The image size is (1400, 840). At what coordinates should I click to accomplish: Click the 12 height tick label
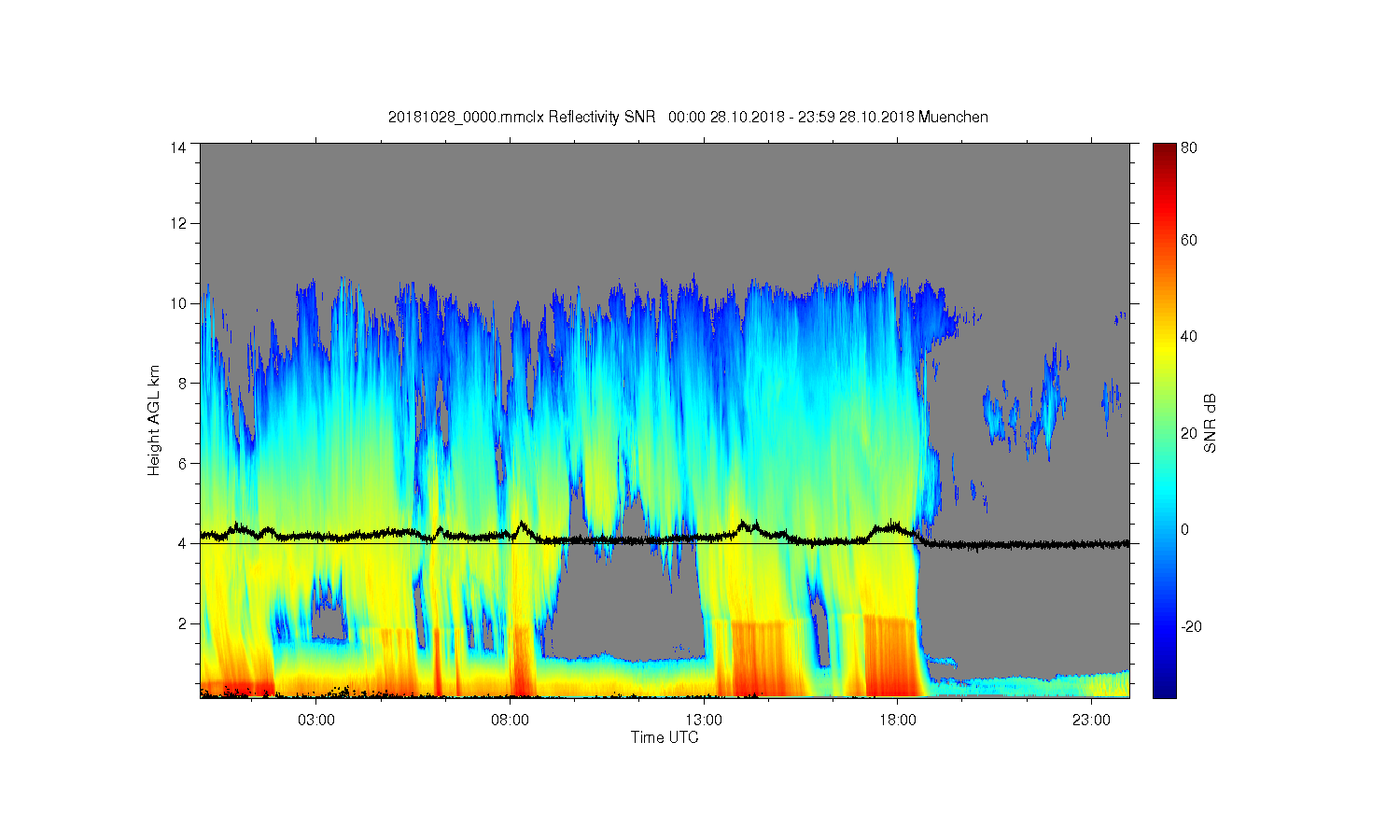click(177, 223)
